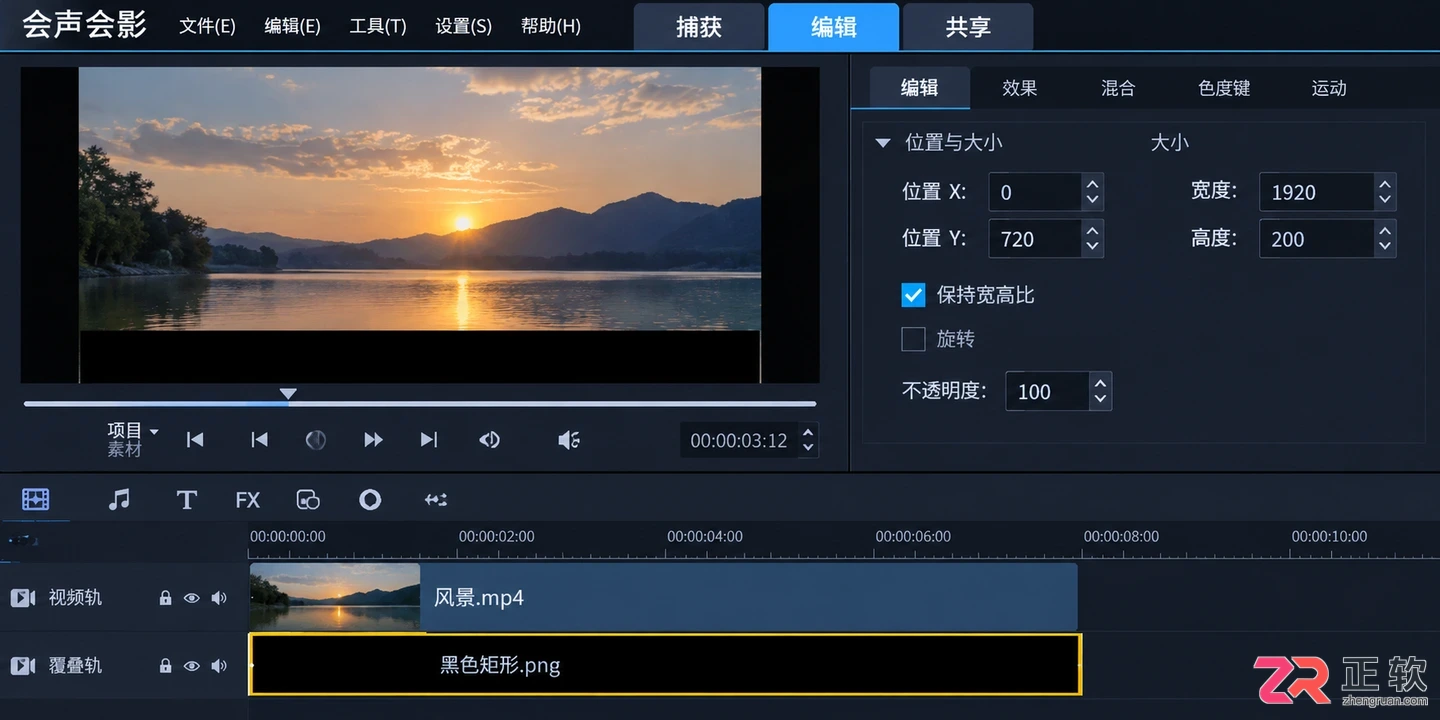Click the 高度 spinner arrows

[x=1385, y=239]
